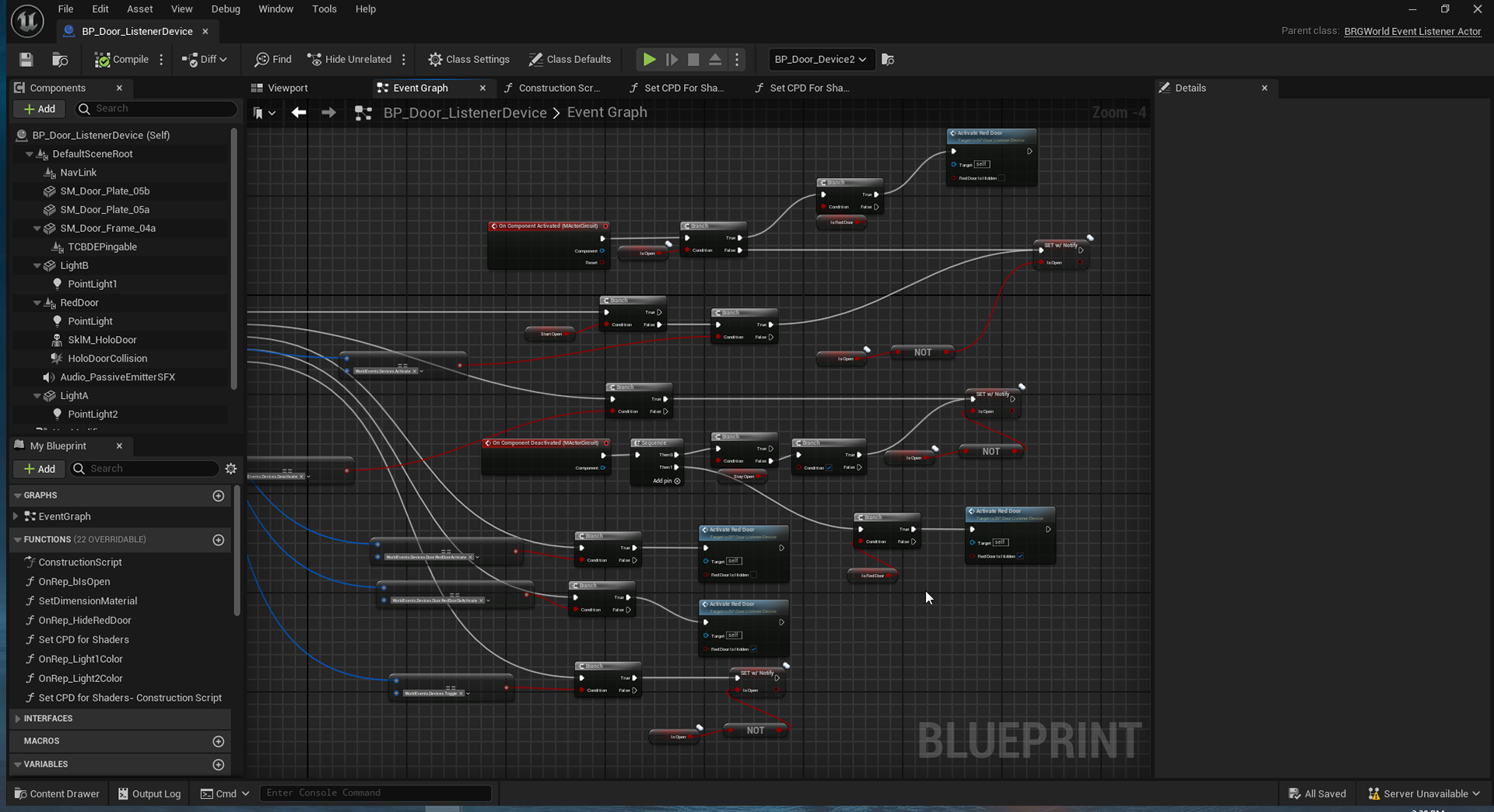Add a new component with Add button
The image size is (1494, 812).
(x=40, y=109)
